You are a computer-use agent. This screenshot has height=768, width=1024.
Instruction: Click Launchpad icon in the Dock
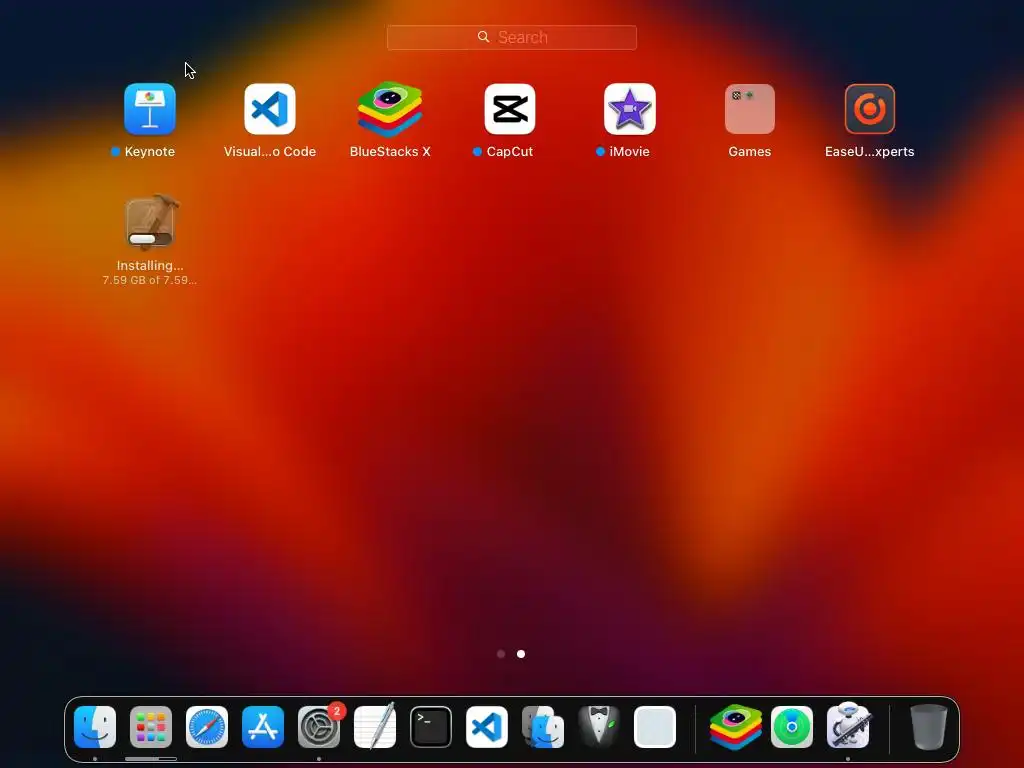point(151,727)
